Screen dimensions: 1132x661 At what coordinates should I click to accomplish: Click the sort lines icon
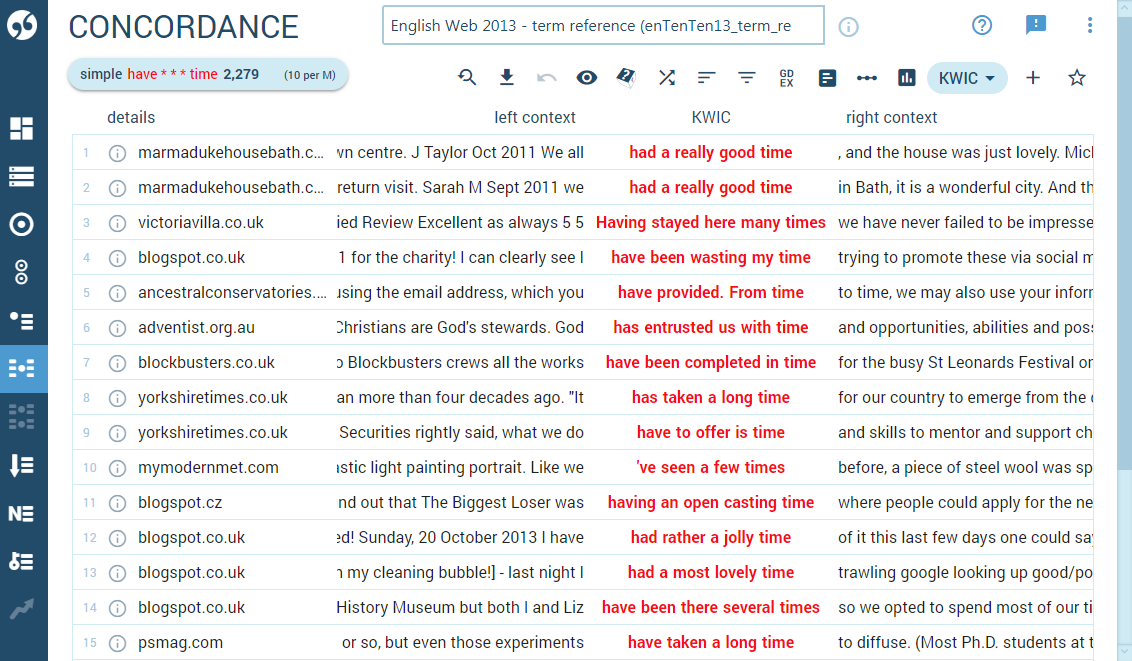(707, 78)
